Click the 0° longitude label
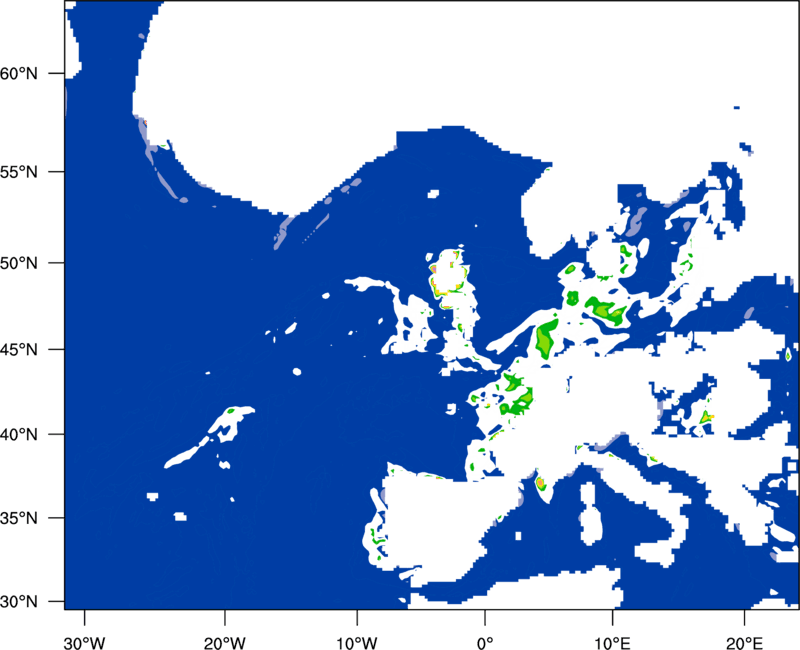Viewport: 800px width, 650px height. tap(485, 643)
